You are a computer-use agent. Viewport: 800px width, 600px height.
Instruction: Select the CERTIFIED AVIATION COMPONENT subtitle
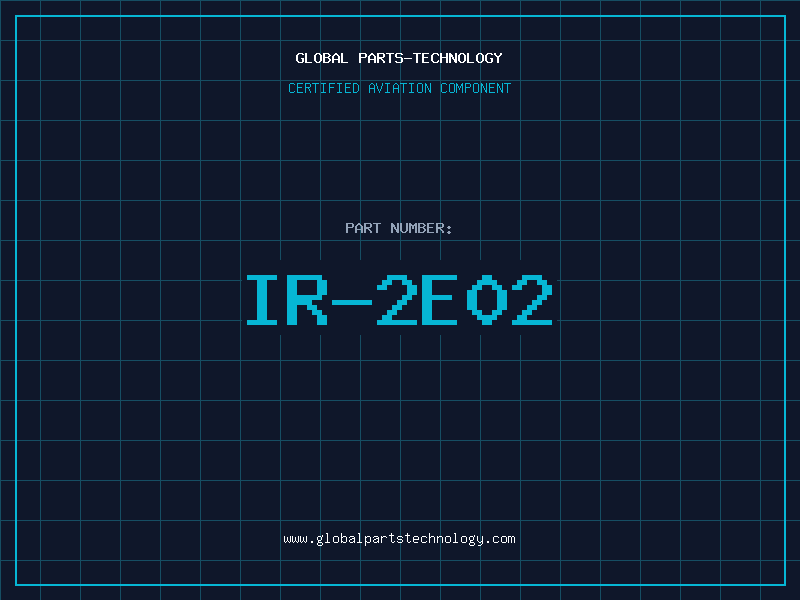click(x=399, y=88)
